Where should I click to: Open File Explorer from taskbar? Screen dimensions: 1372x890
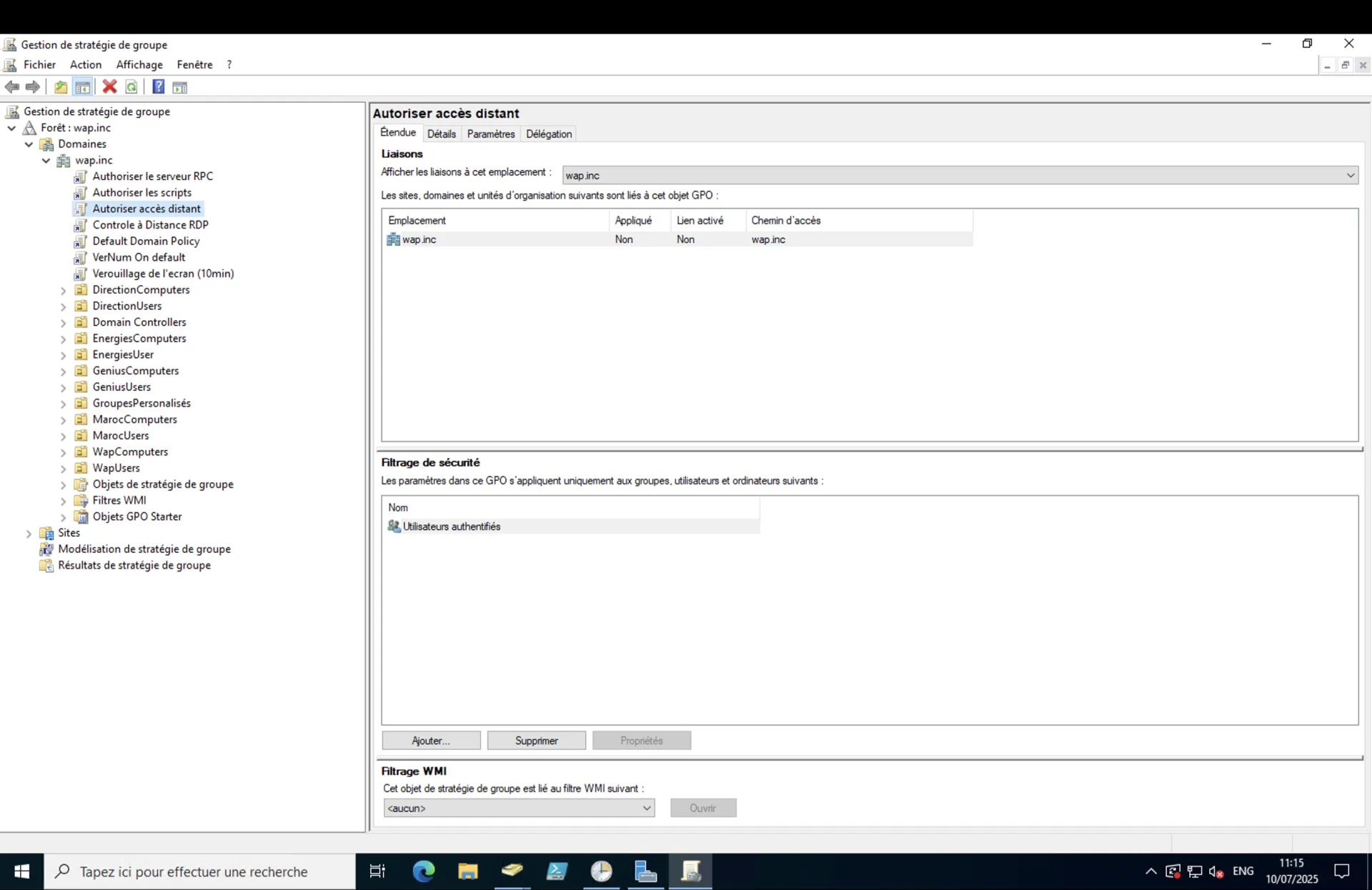[x=468, y=871]
